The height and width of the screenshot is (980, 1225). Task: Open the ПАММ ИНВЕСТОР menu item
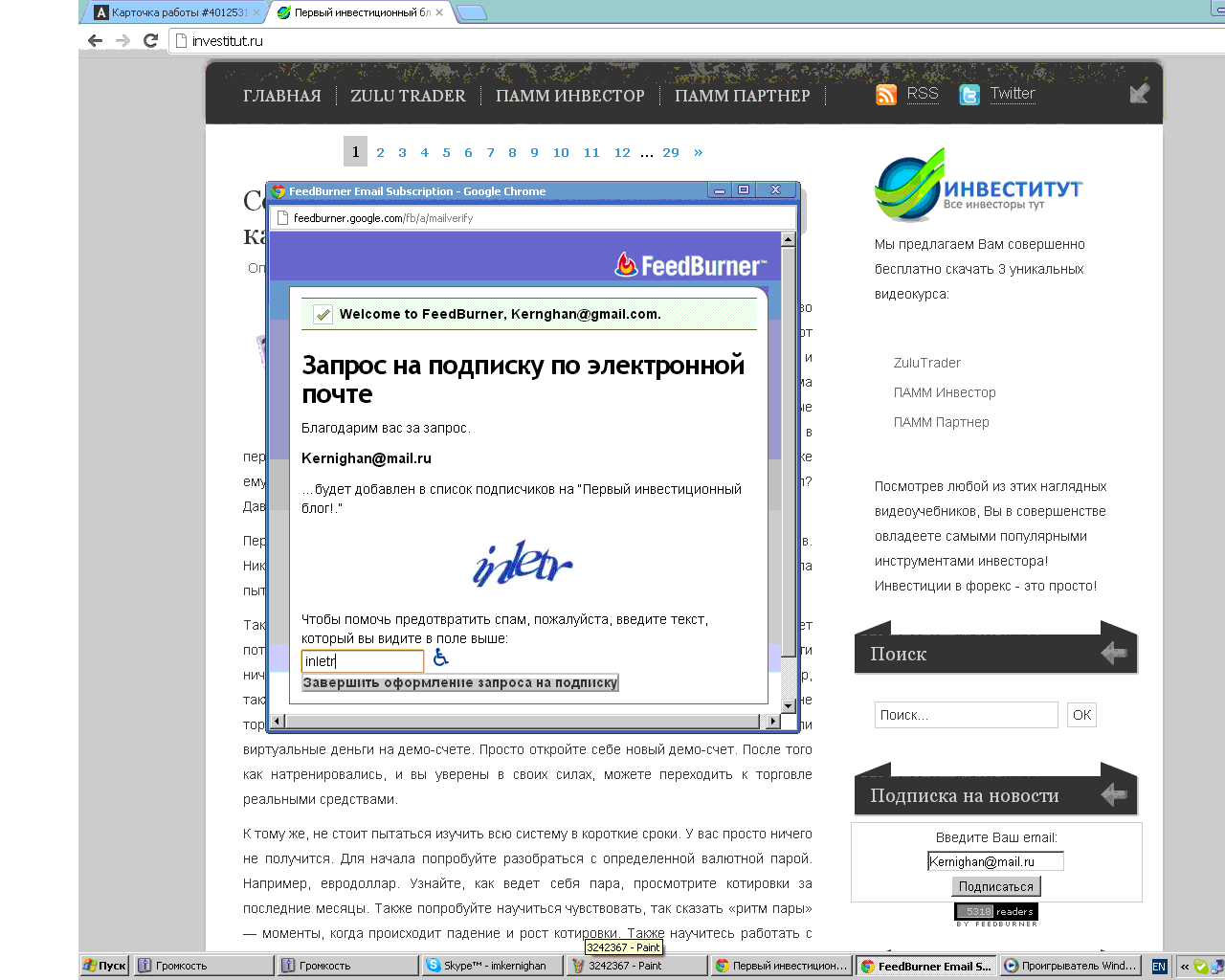click(x=569, y=96)
